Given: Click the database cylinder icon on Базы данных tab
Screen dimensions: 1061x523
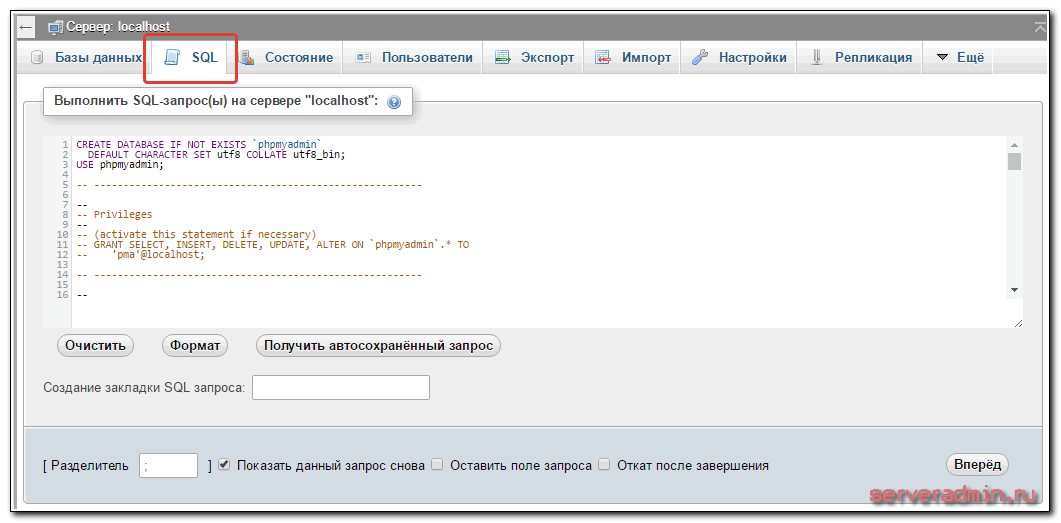Looking at the screenshot, I should click(38, 58).
